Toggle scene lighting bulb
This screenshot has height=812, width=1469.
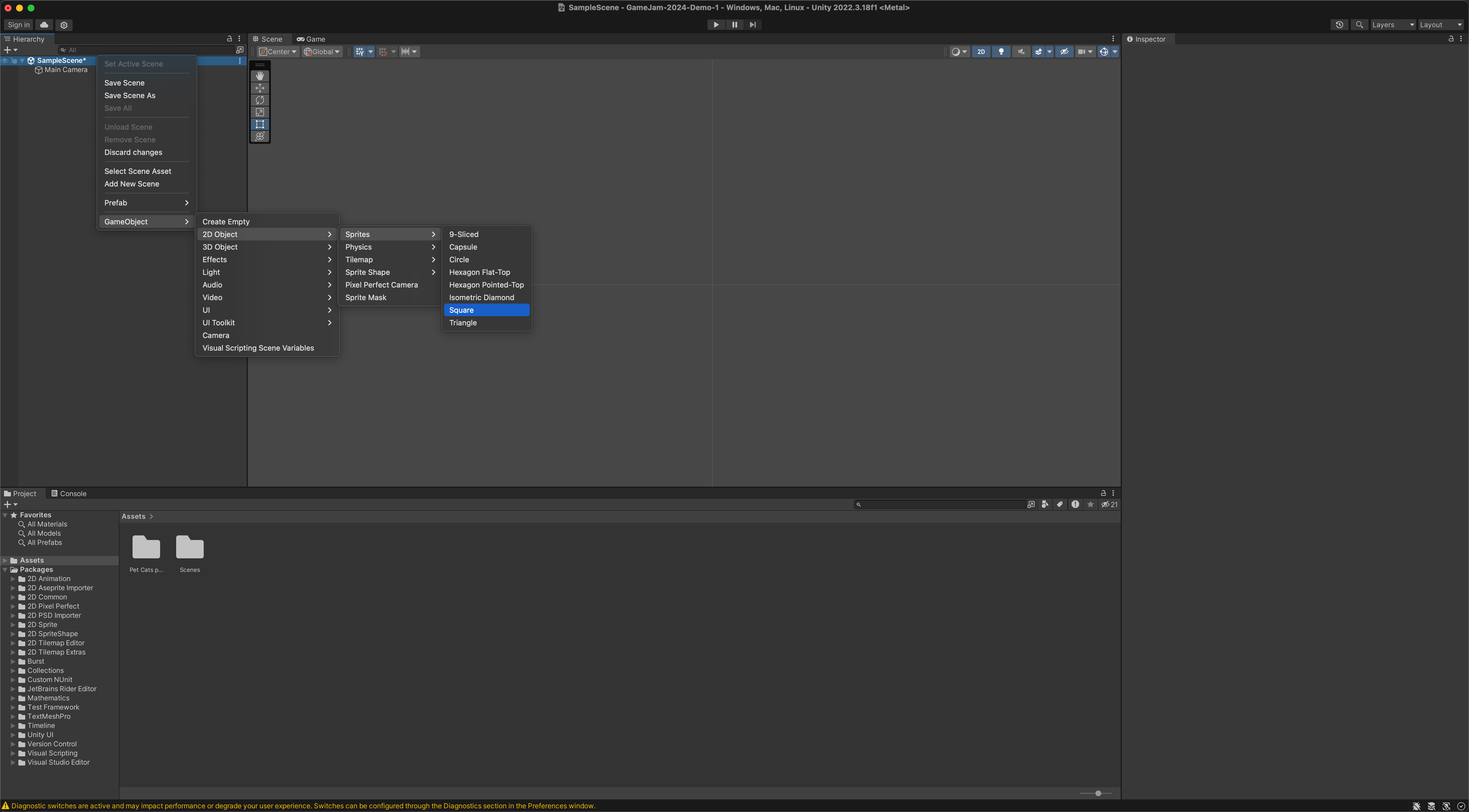click(1001, 52)
